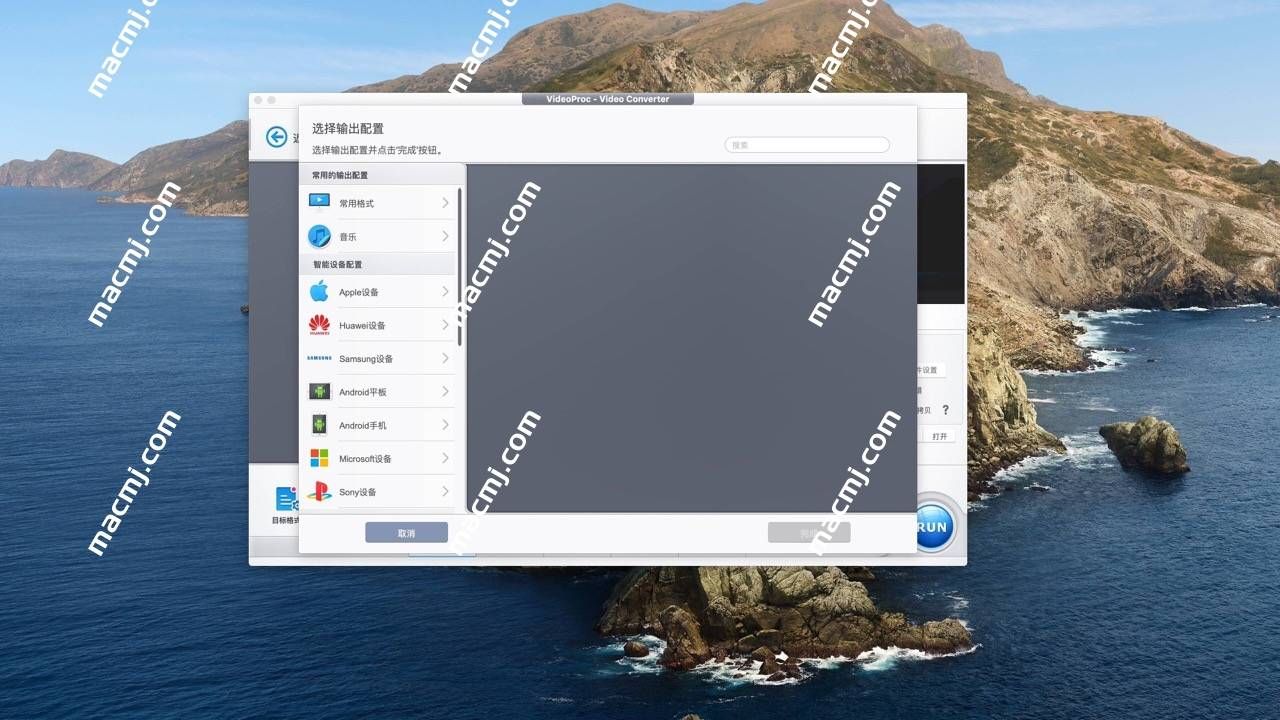Click the question mark help icon

945,410
